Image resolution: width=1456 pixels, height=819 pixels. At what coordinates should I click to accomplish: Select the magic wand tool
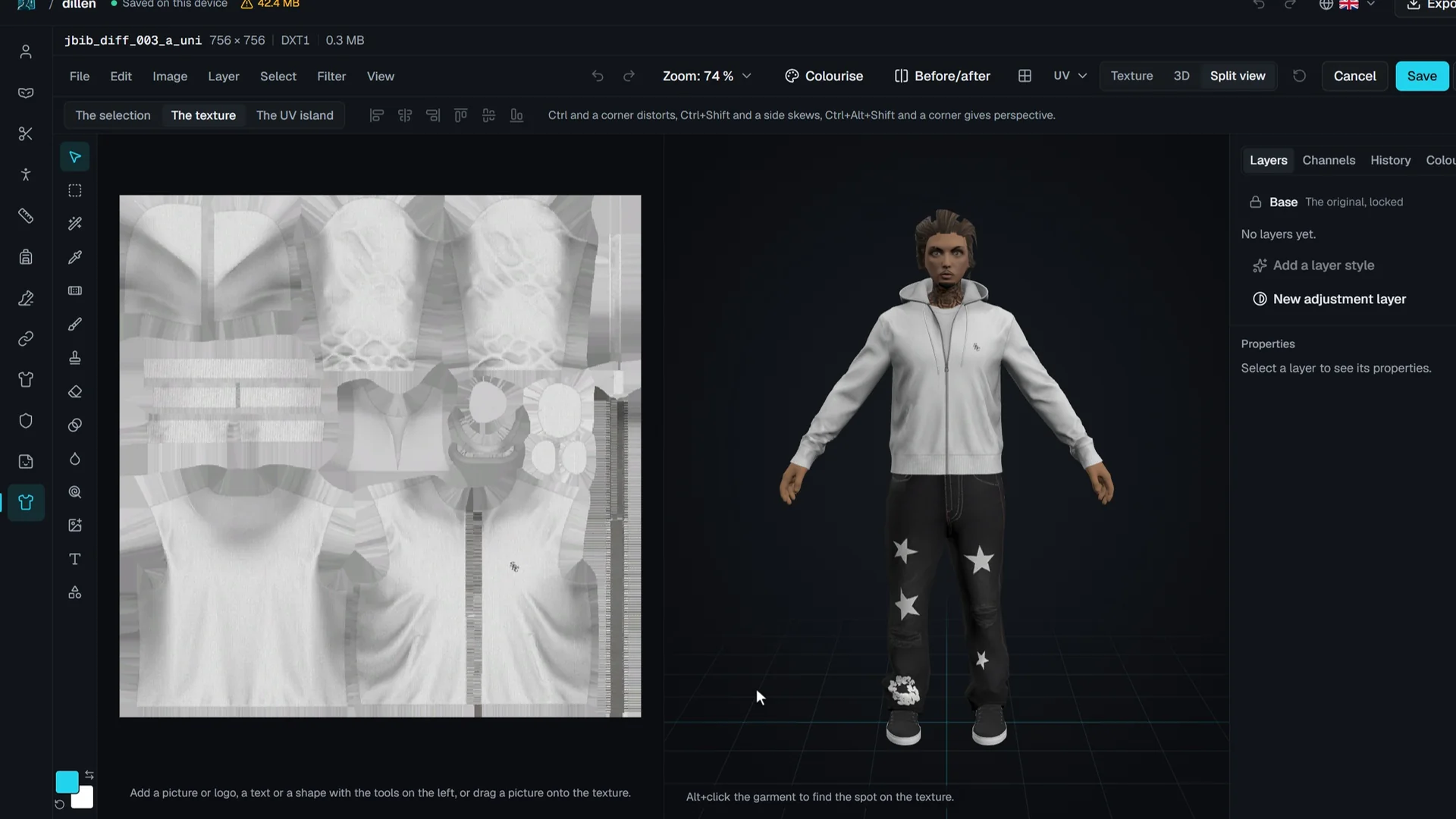75,224
